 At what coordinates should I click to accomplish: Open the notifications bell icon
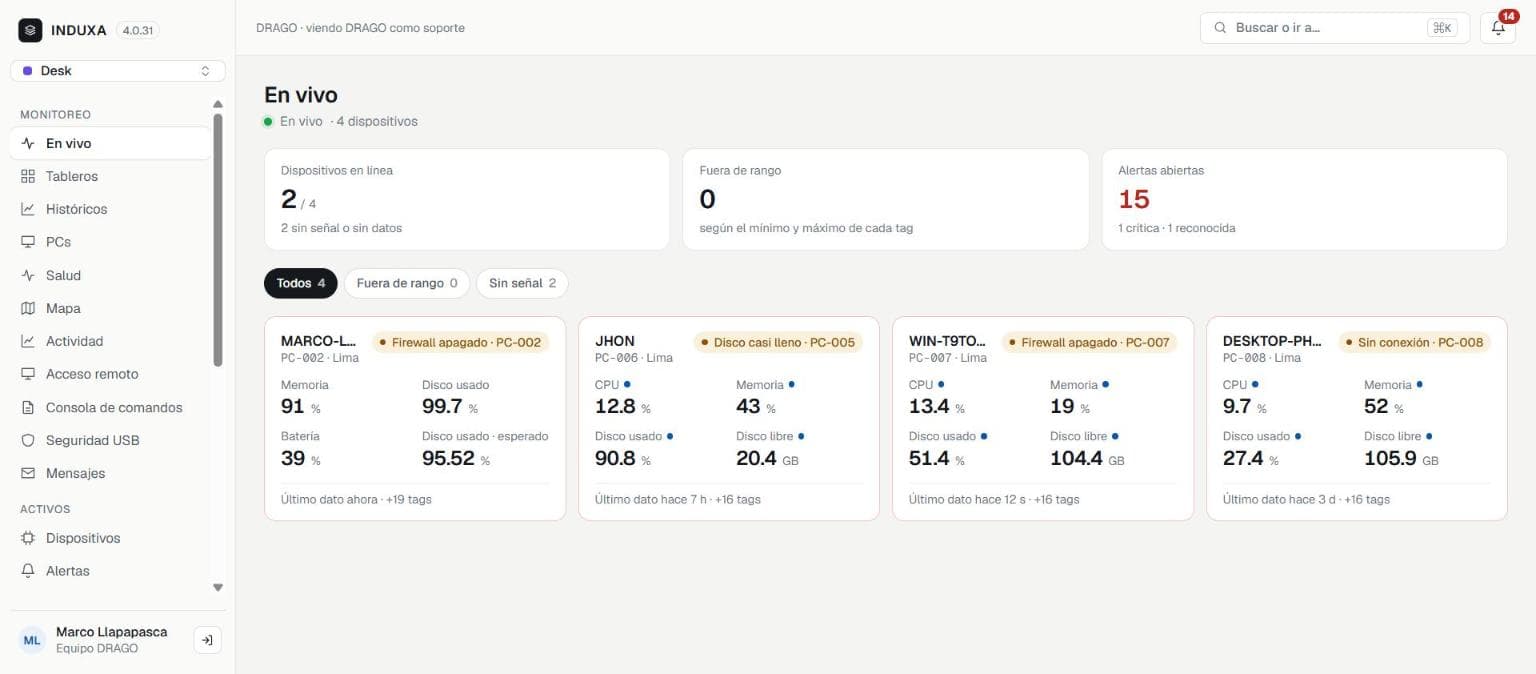(x=1498, y=28)
